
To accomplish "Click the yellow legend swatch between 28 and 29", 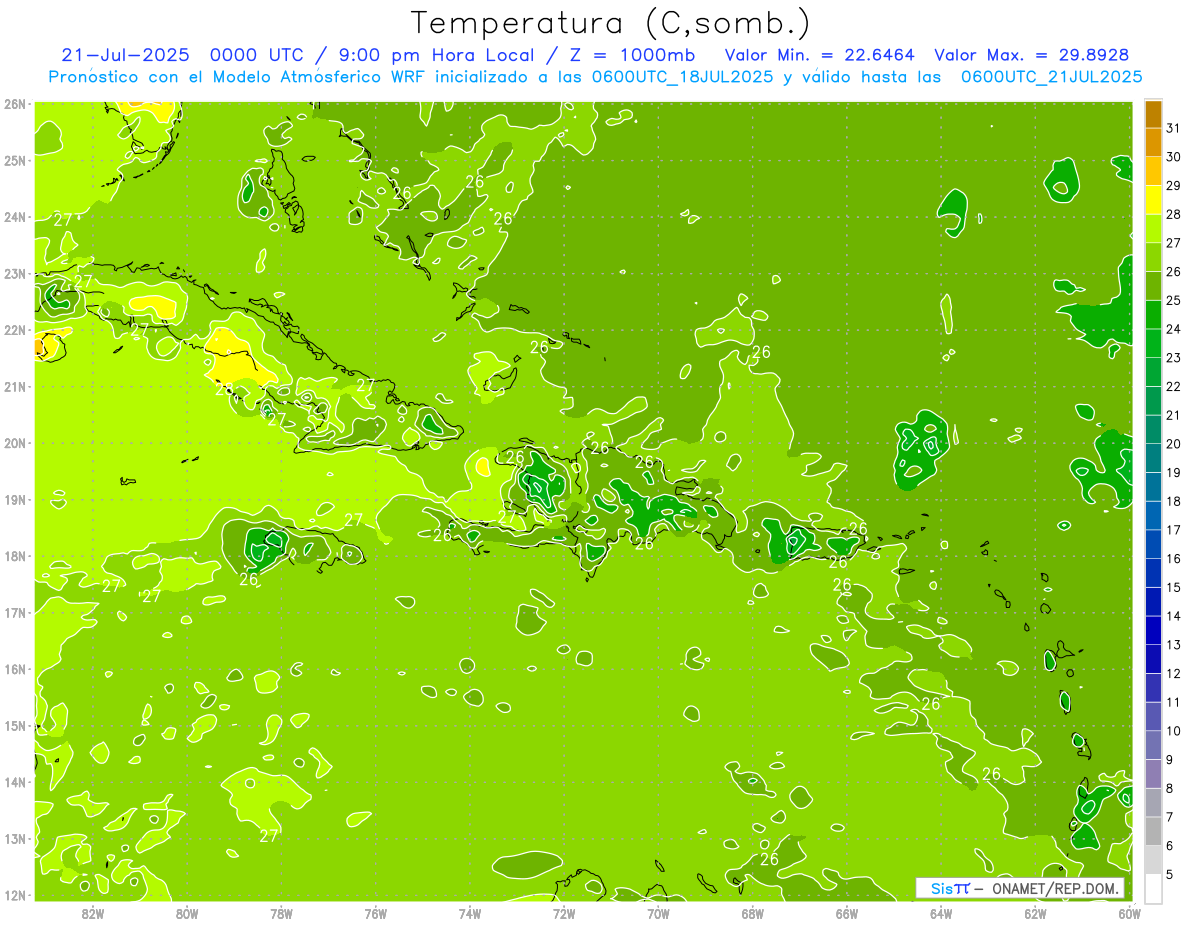I will [1153, 201].
